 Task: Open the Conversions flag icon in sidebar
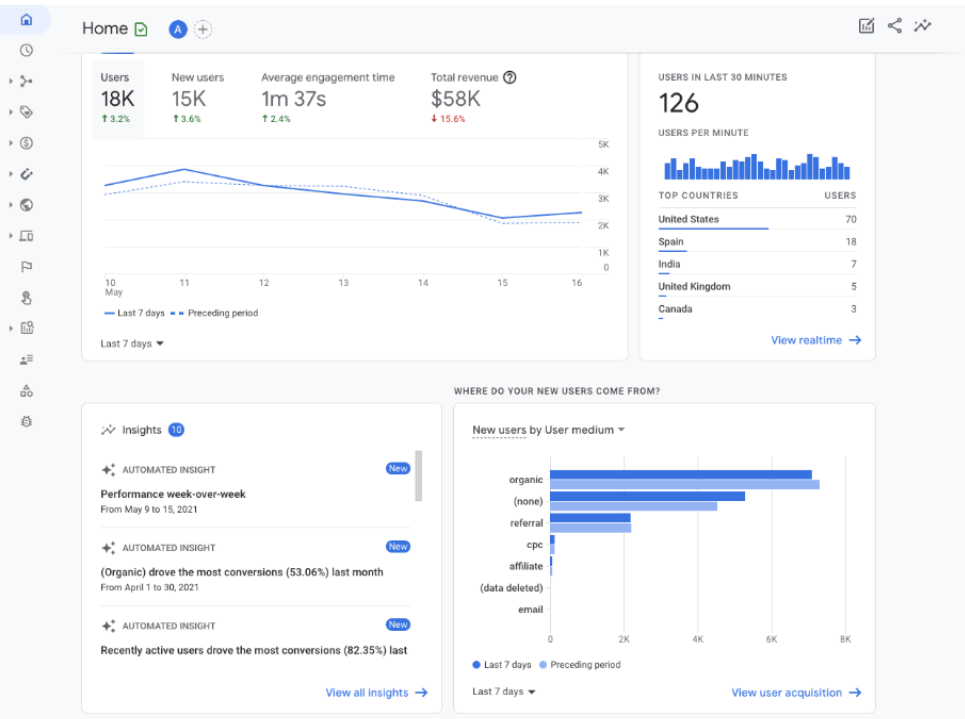tap(26, 267)
